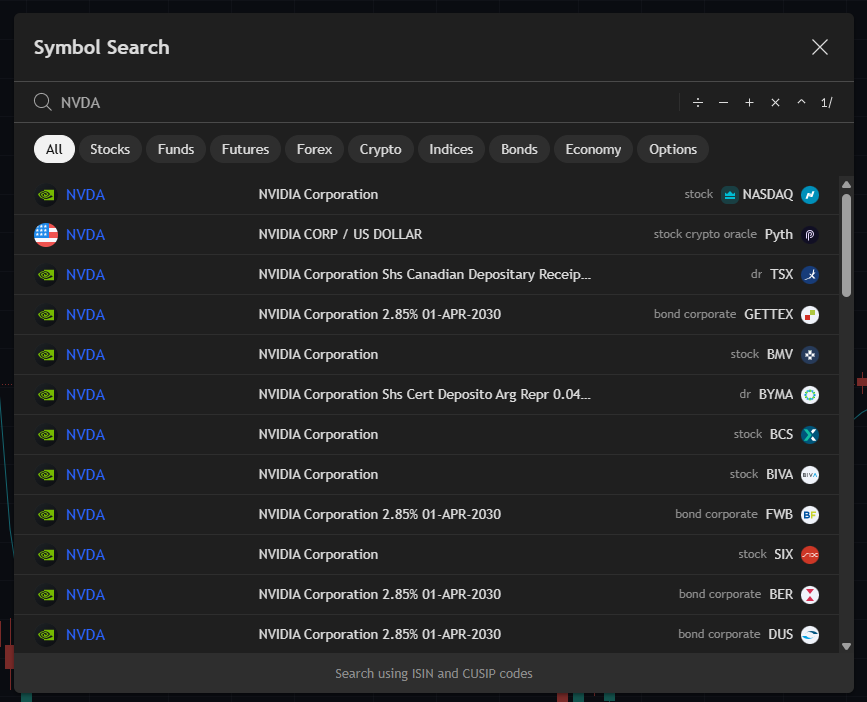Click the BYMA exchange logo icon
Viewport: 867px width, 702px height.
pos(810,395)
